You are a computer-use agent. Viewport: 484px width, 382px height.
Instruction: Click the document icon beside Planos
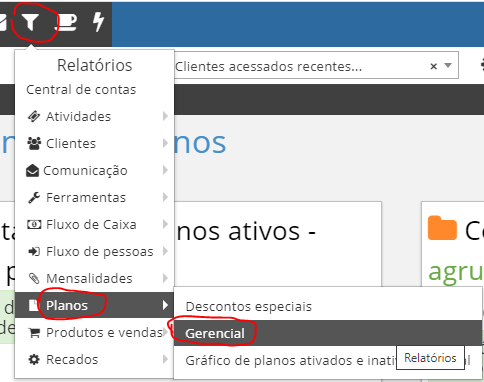coord(34,305)
